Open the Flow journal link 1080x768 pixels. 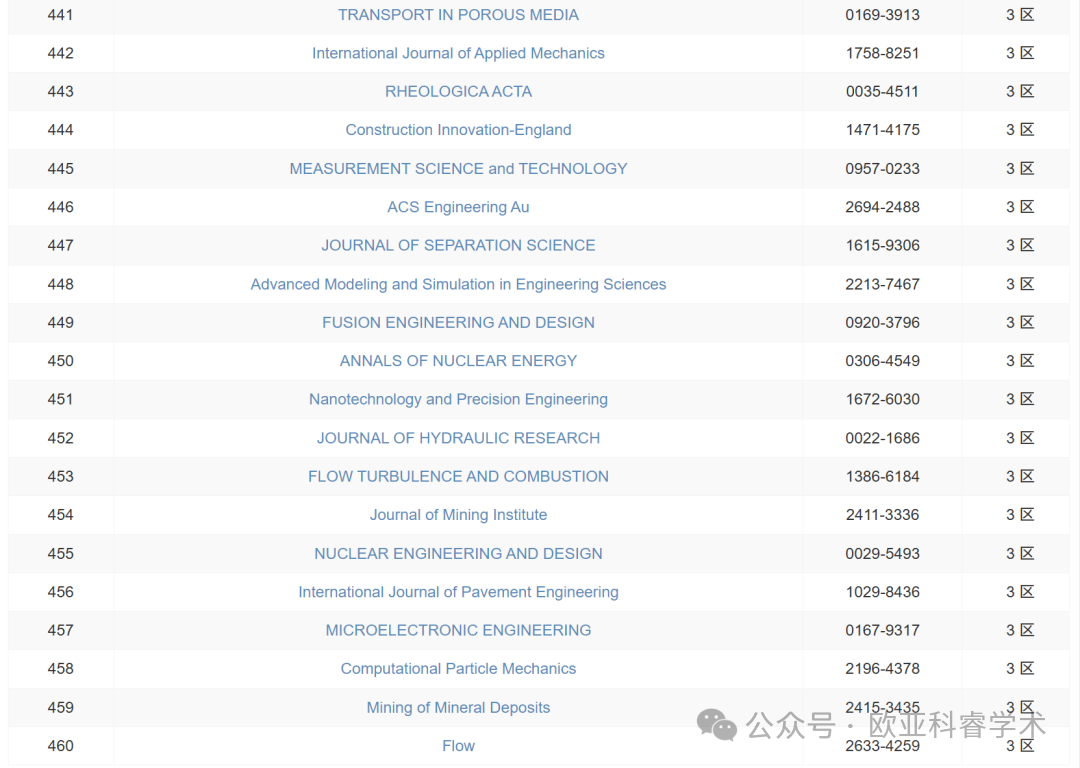[458, 746]
